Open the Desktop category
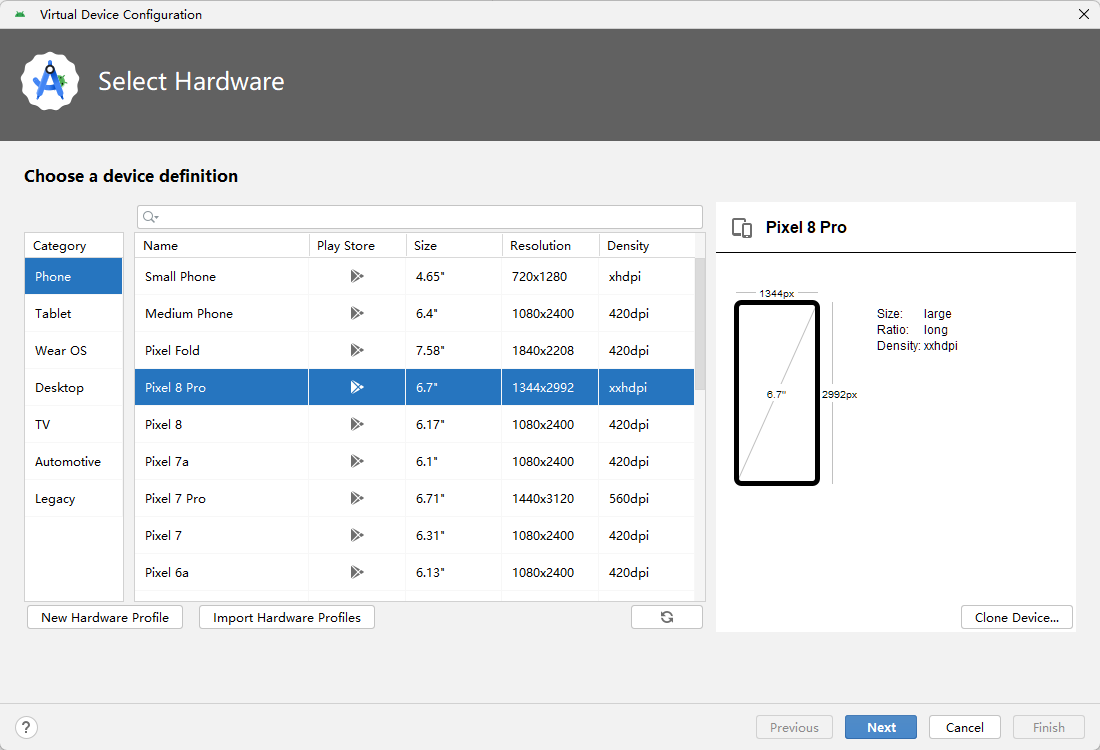The image size is (1100, 750). (74, 387)
